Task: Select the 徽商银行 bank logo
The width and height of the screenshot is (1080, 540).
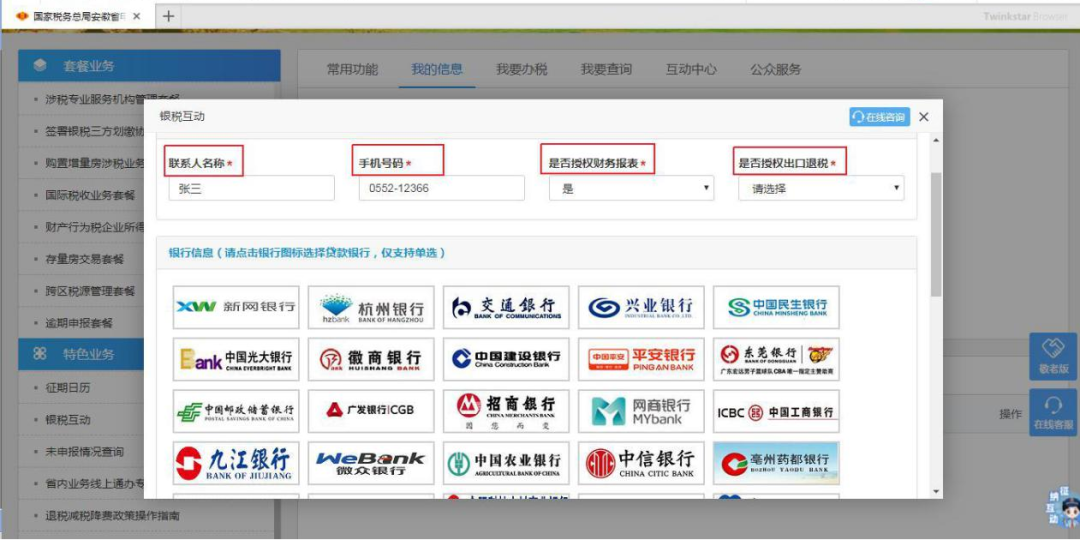Action: pyautogui.click(x=371, y=359)
